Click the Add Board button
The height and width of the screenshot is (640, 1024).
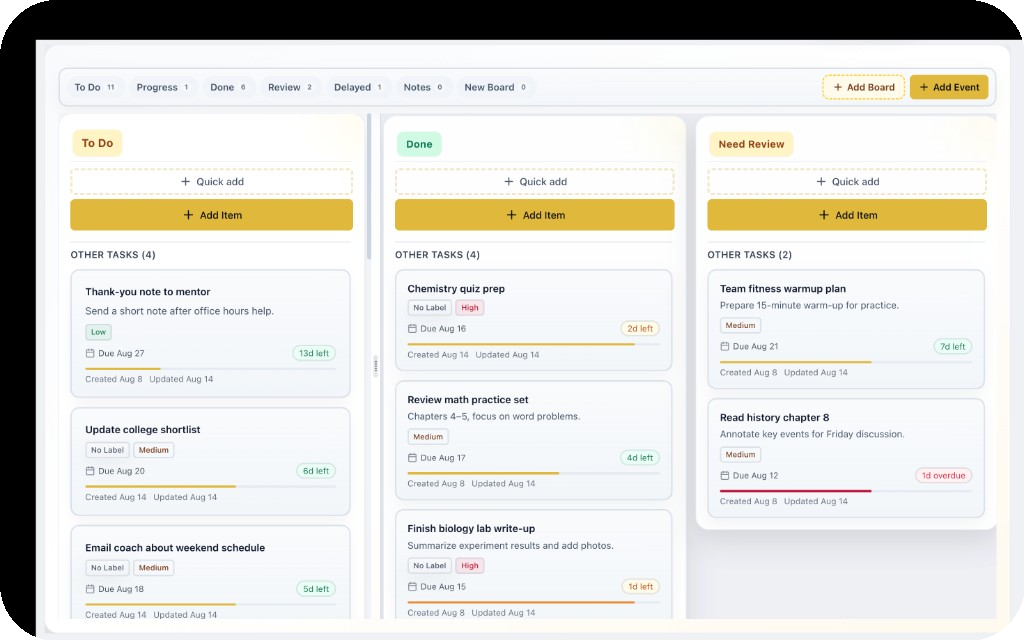pos(863,87)
